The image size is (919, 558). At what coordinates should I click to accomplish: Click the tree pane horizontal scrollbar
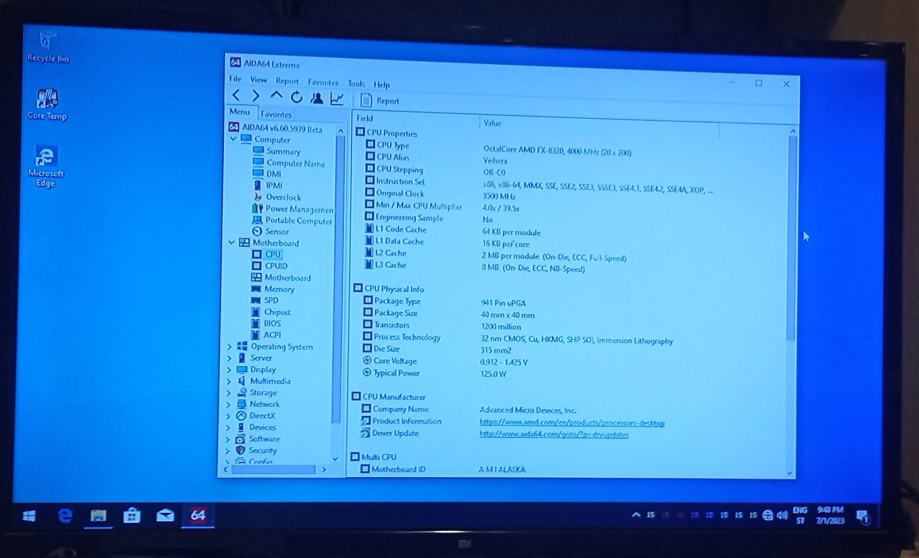274,469
